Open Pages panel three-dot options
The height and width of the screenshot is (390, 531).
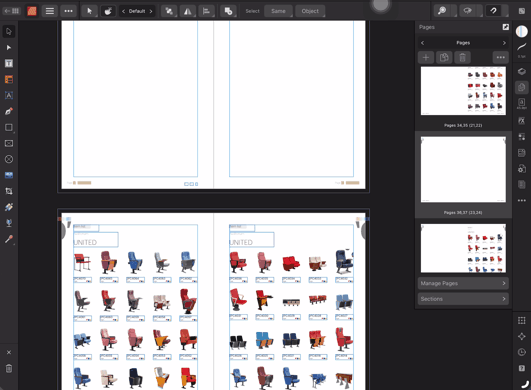[501, 57]
